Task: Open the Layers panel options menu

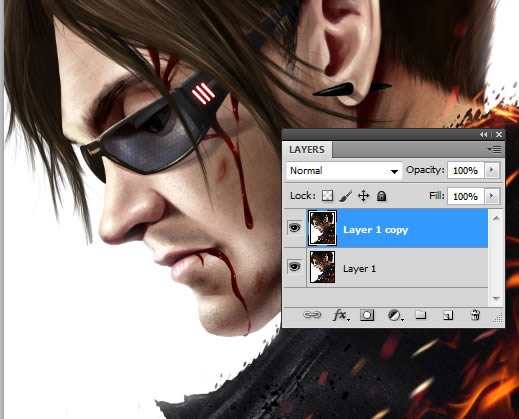Action: (495, 149)
